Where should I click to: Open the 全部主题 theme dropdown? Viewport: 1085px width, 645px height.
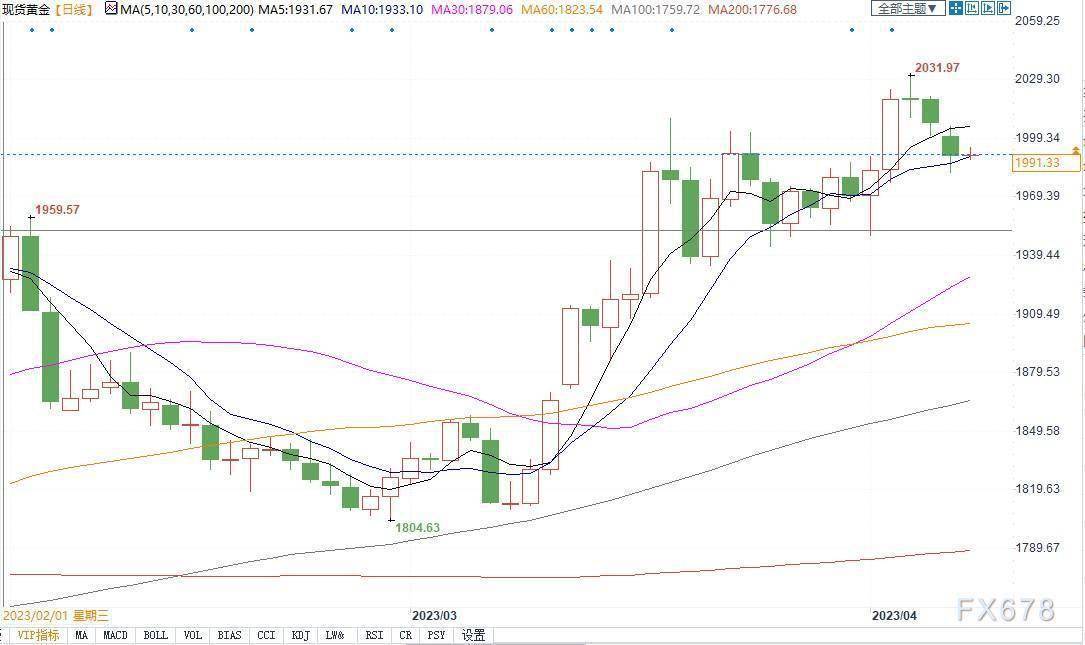coord(907,9)
